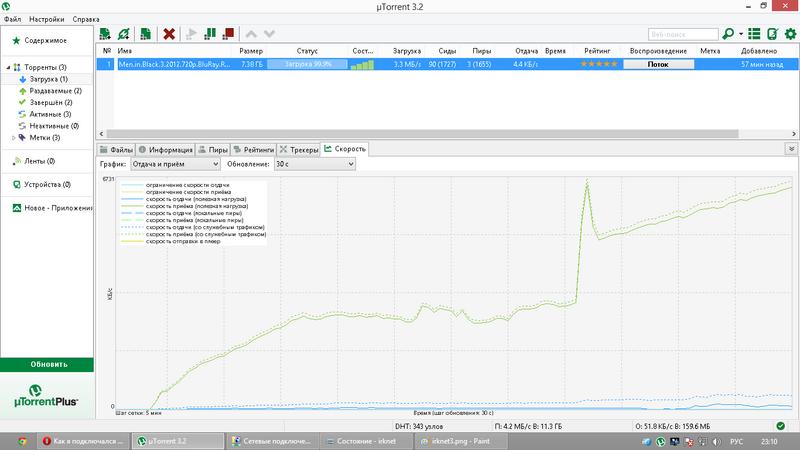Image resolution: width=800 pixels, height=450 pixels.
Task: Open the Настройки menu
Action: click(46, 19)
